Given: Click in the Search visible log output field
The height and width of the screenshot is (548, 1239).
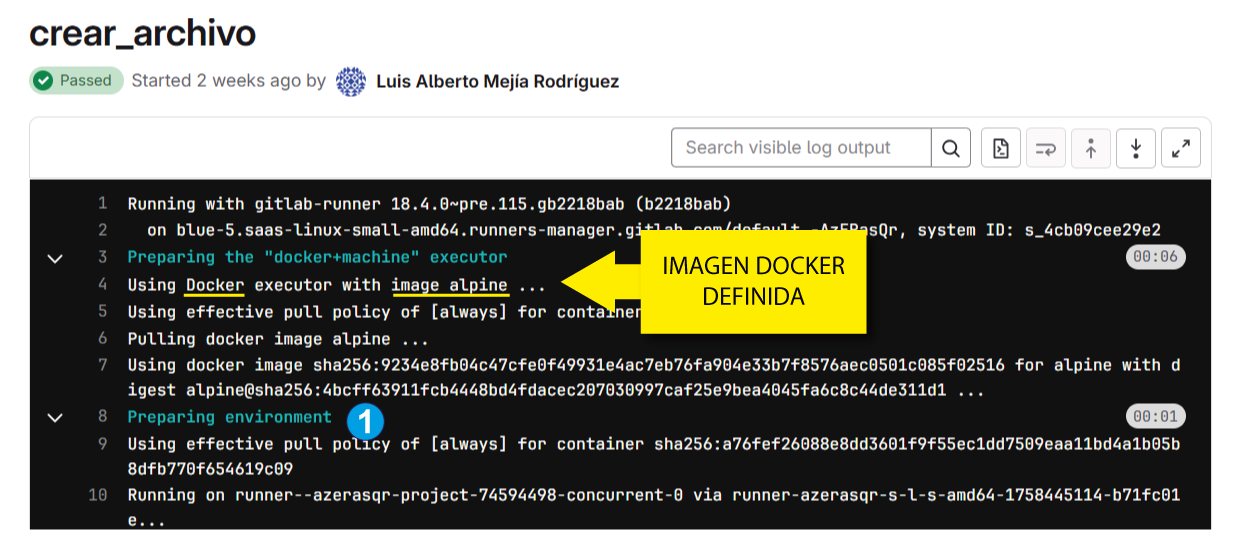Looking at the screenshot, I should point(800,148).
